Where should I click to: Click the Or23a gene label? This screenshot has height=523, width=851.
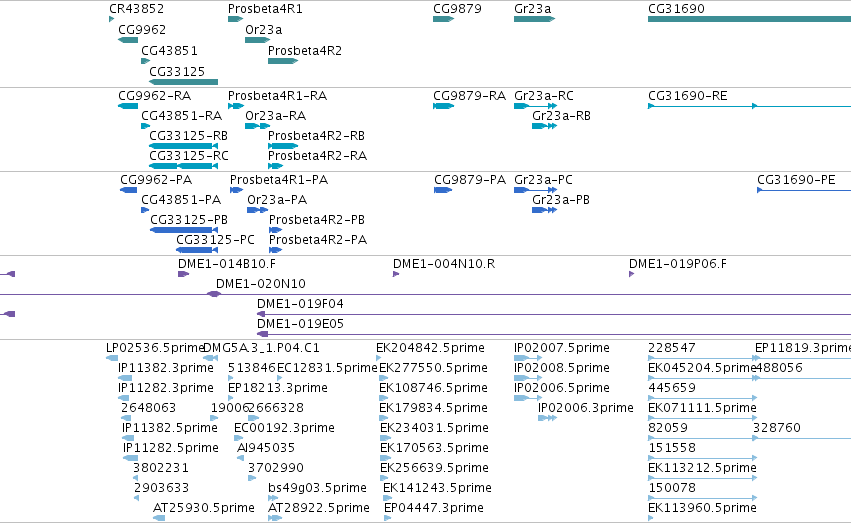click(264, 30)
